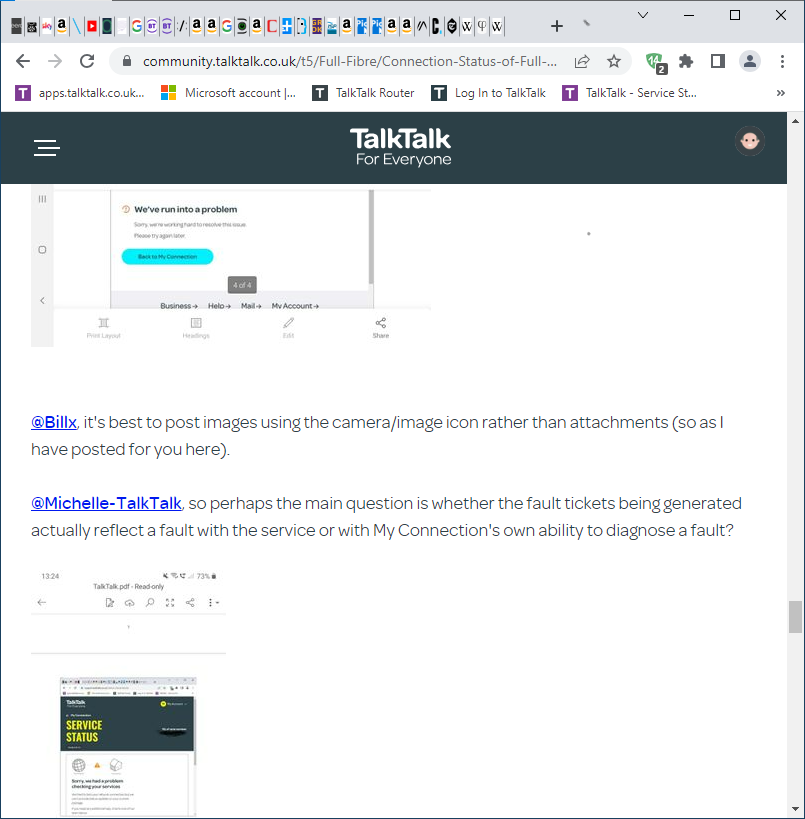View site information via the padlock icon
This screenshot has width=805, height=819.
(126, 61)
